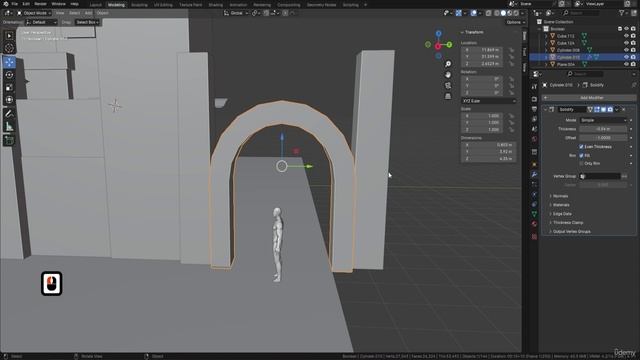The width and height of the screenshot is (640, 360).
Task: Open the Object Data green triangle tab
Action: coord(534,214)
